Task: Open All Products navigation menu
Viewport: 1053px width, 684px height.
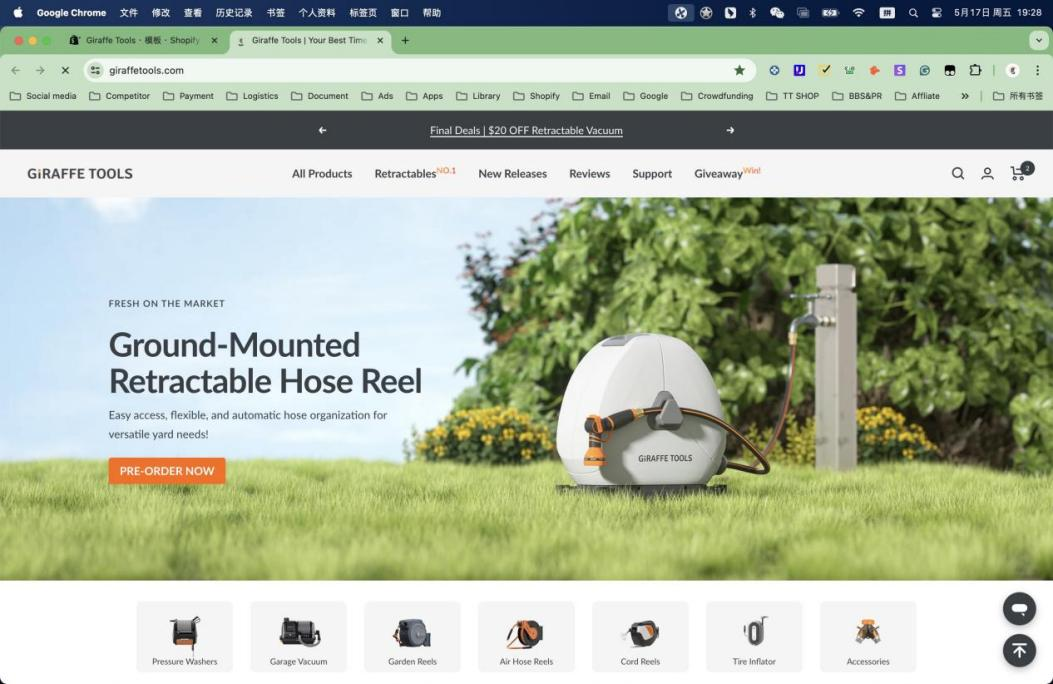Action: (x=322, y=174)
